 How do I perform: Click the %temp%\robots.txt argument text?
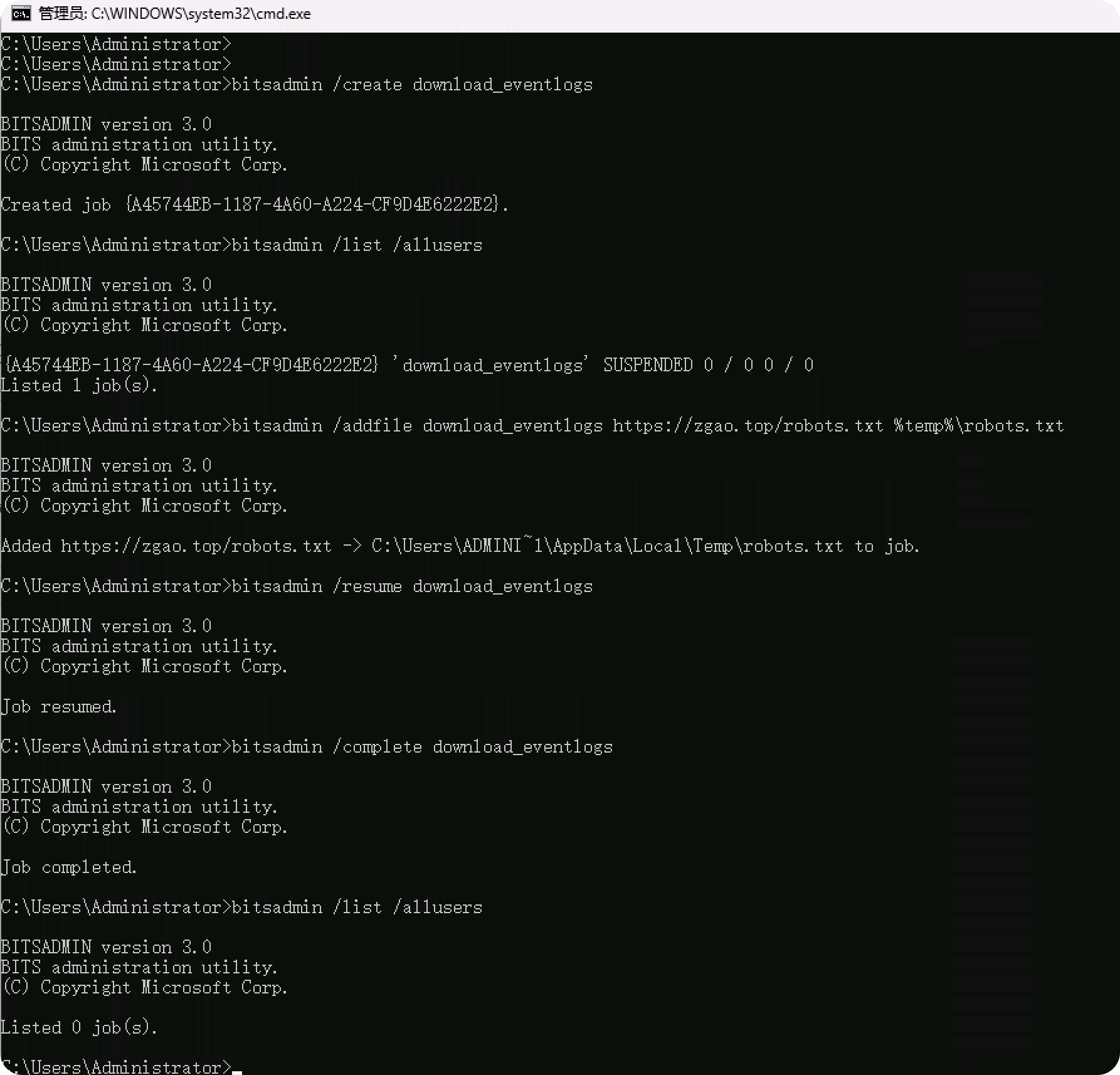[x=979, y=426]
